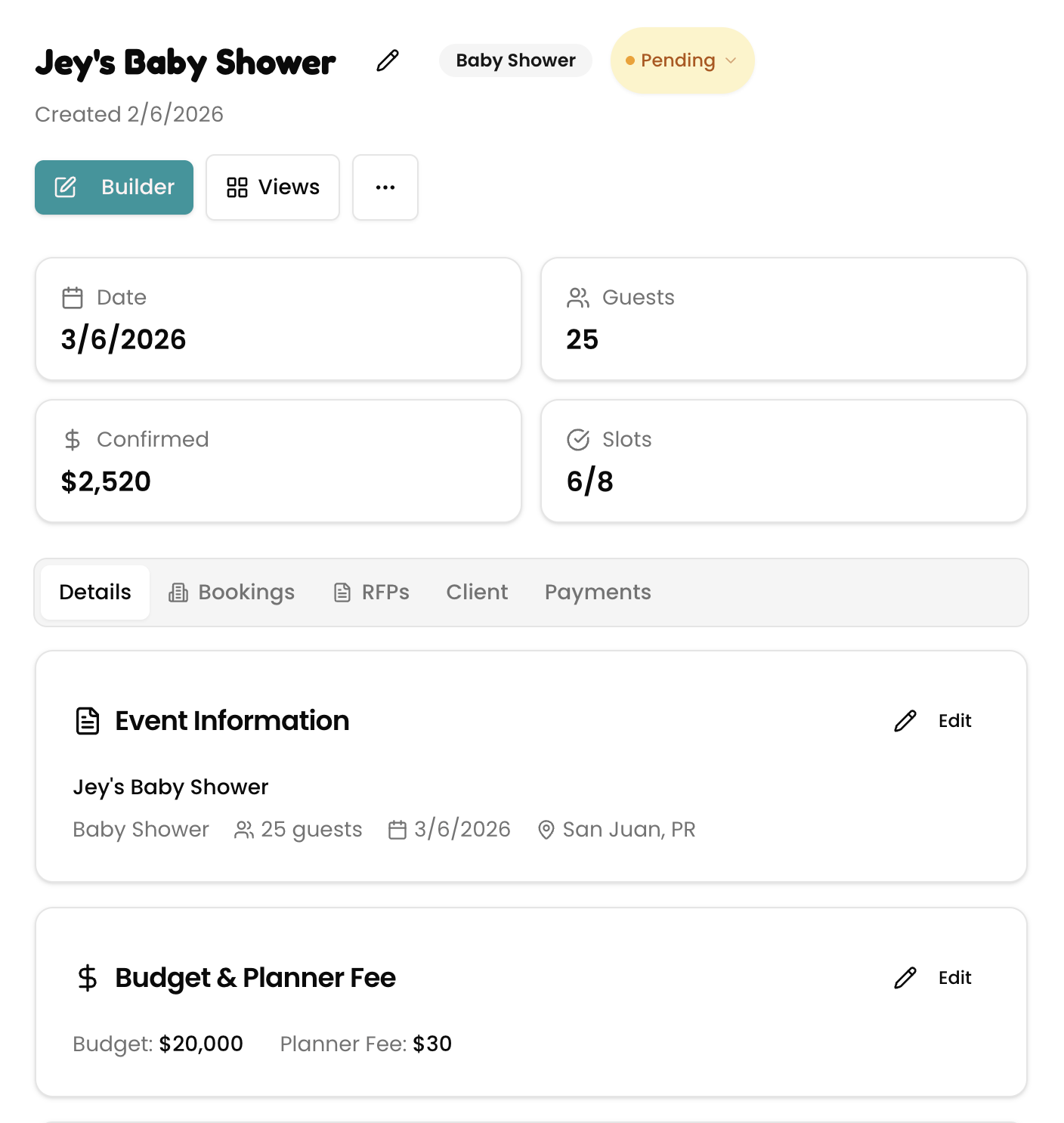Click the pencil icon beside the event title

click(387, 60)
